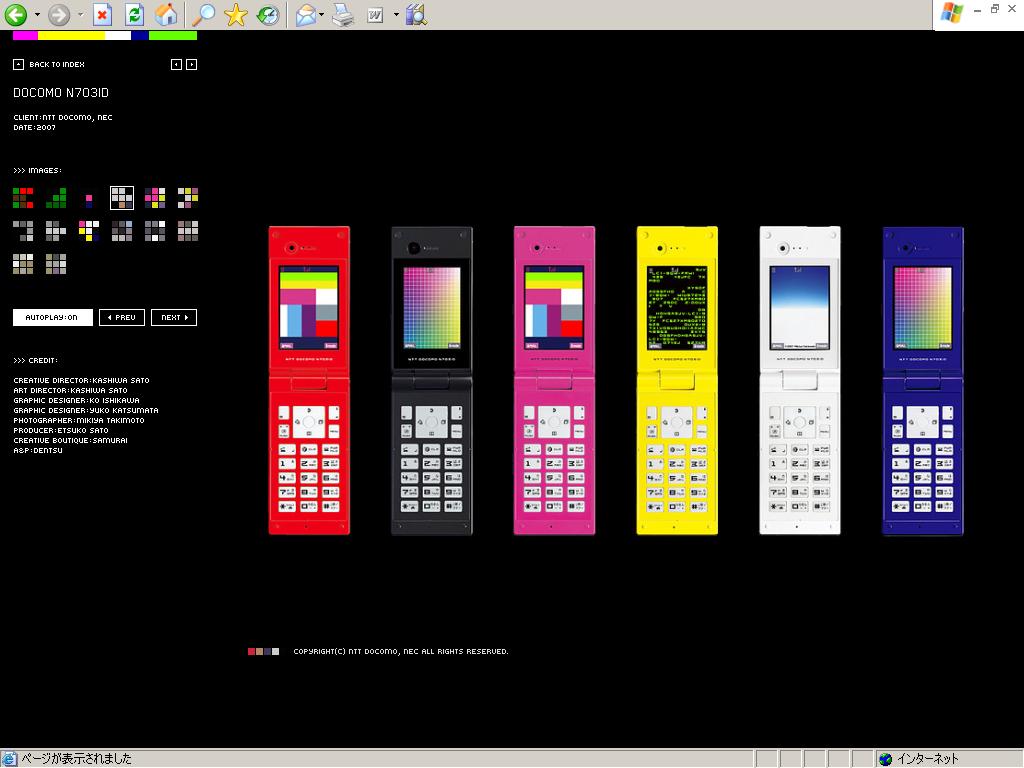Select the yellow and magenta thumbnail
The height and width of the screenshot is (768, 1024).
pyautogui.click(x=89, y=231)
